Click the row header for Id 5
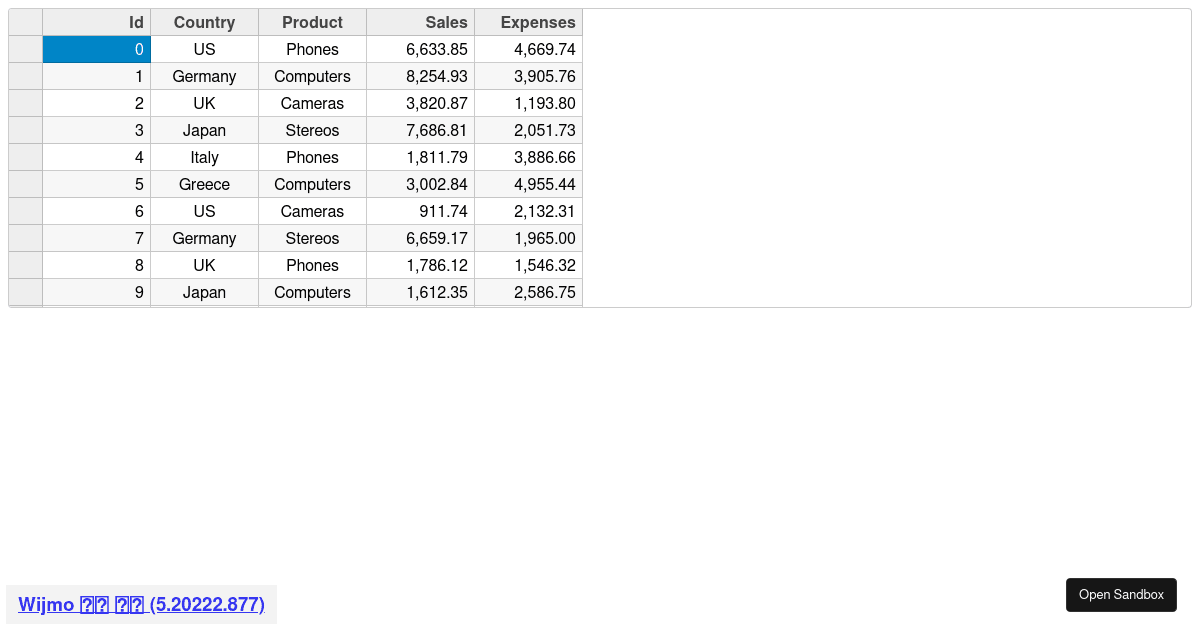The image size is (1200, 630). pos(26,184)
